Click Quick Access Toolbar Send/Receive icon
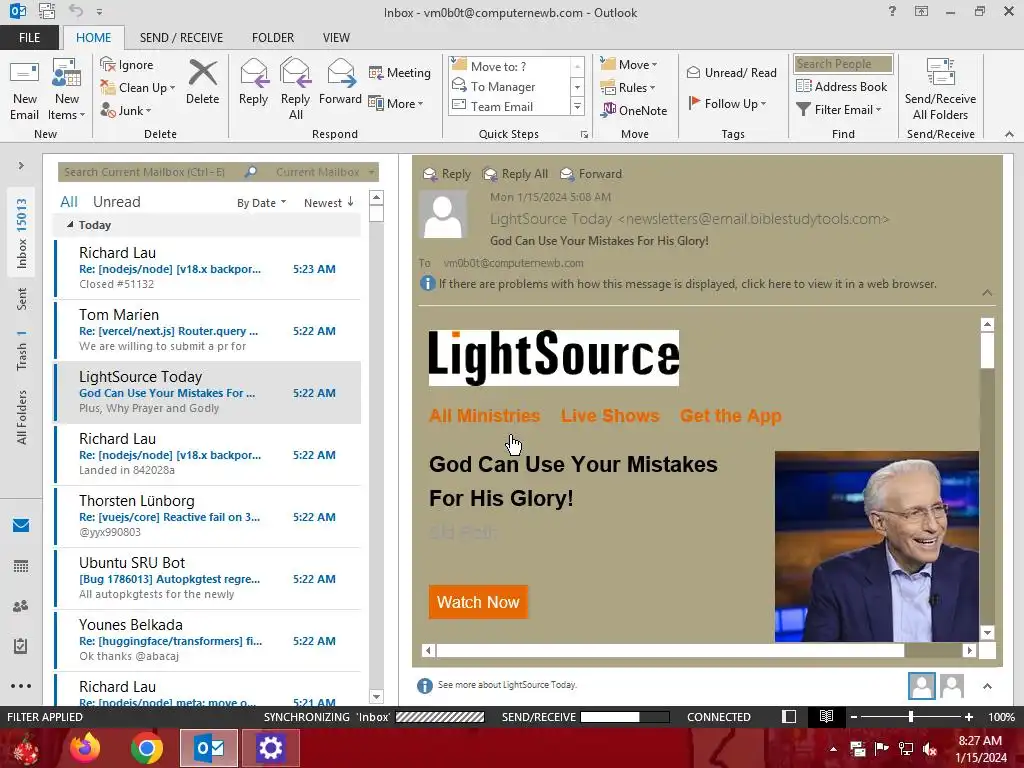 47,11
